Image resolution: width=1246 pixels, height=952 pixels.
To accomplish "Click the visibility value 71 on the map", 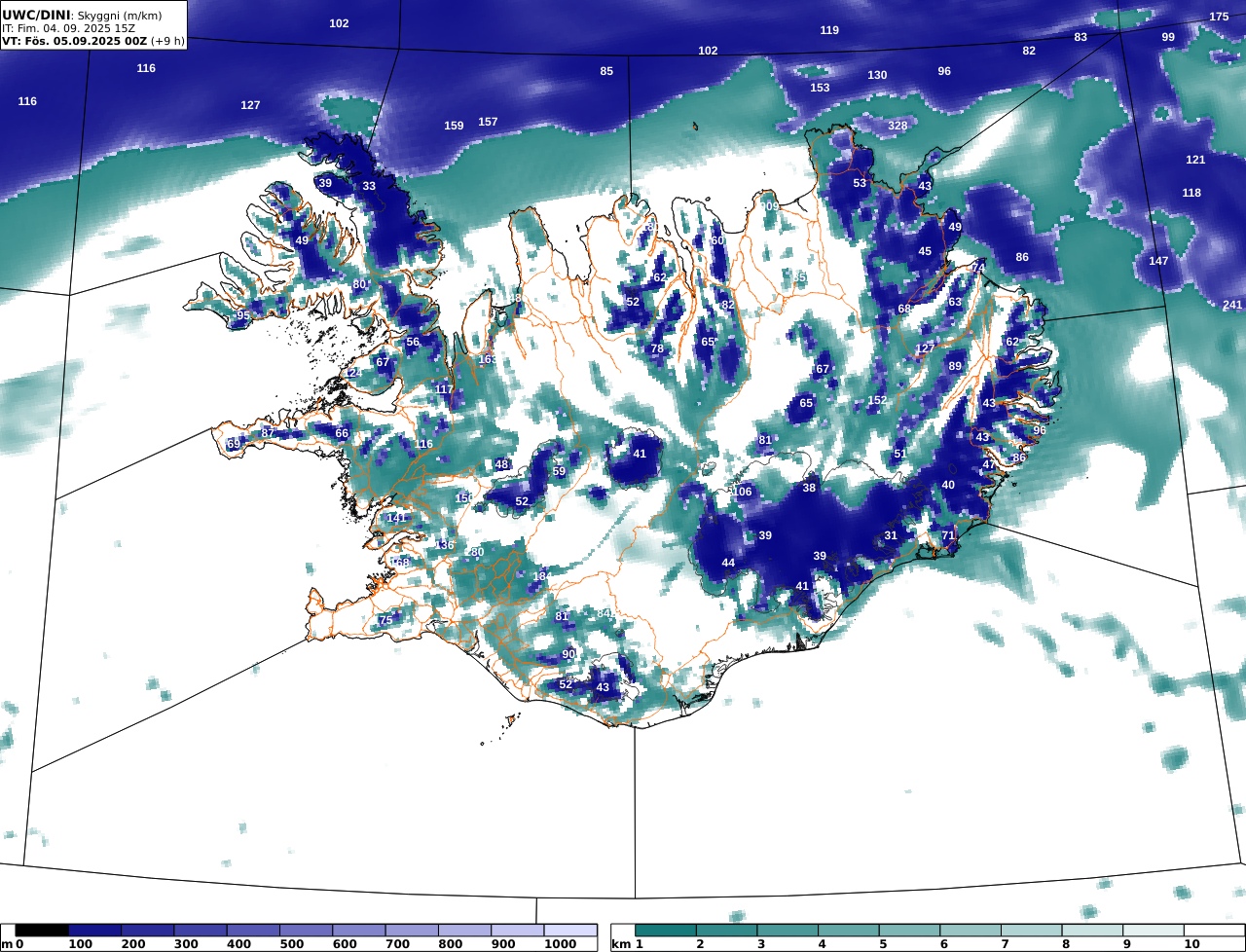I will click(949, 535).
